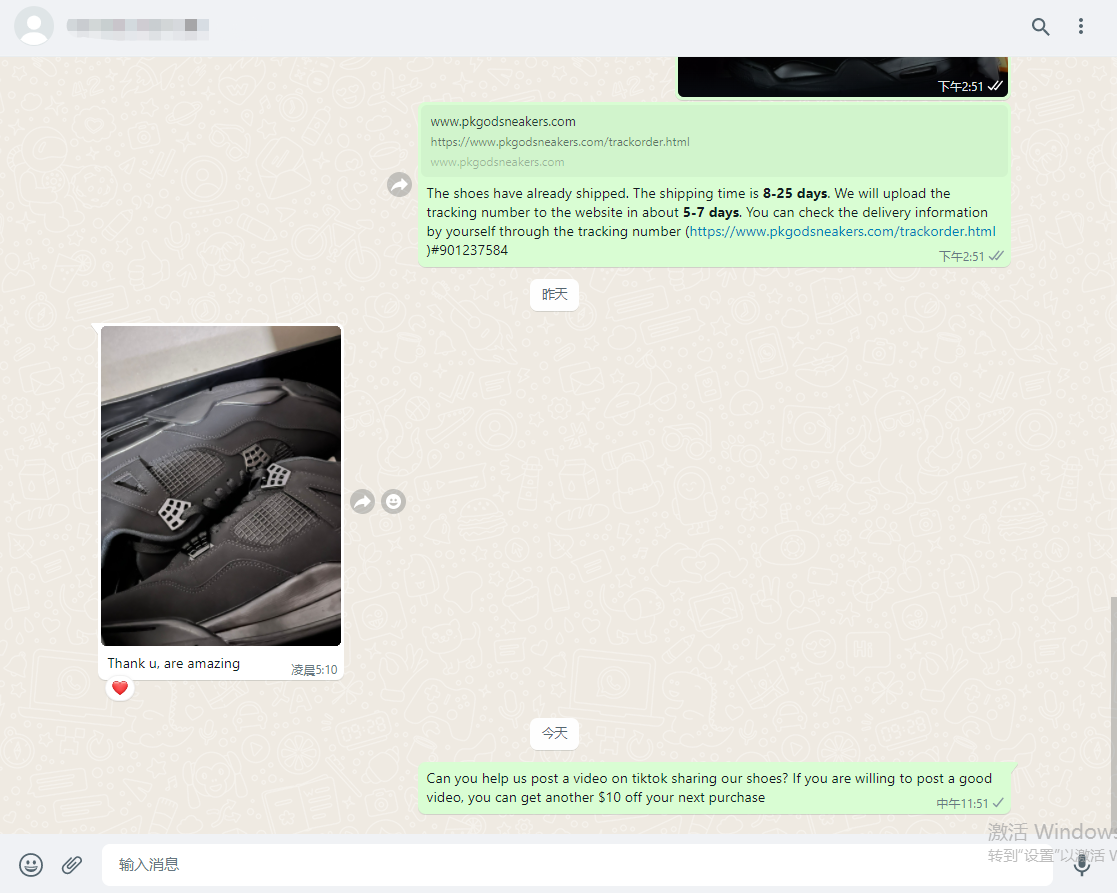Image resolution: width=1117 pixels, height=893 pixels.
Task: Click the paperclip attach file icon
Action: pyautogui.click(x=72, y=864)
